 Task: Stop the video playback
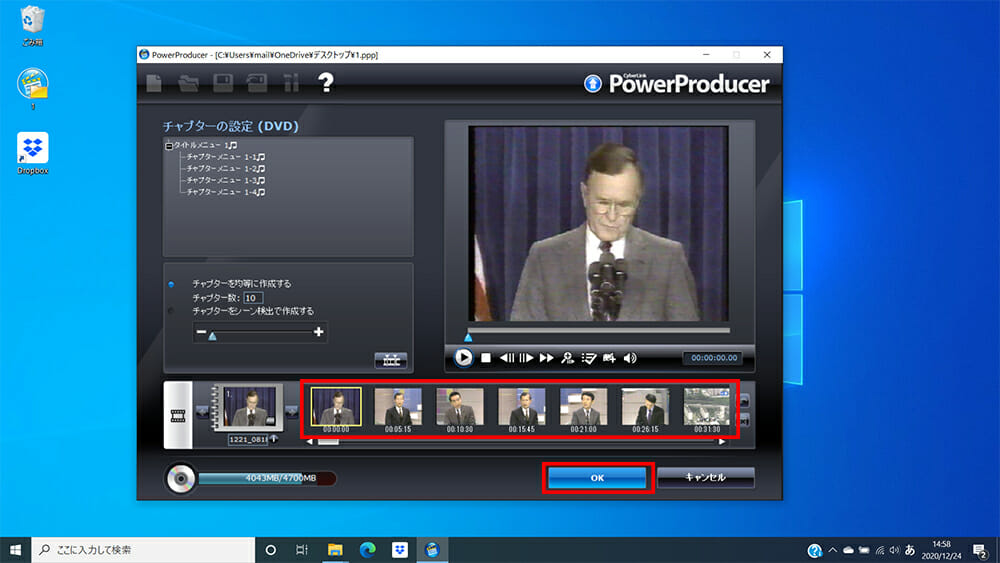point(486,357)
